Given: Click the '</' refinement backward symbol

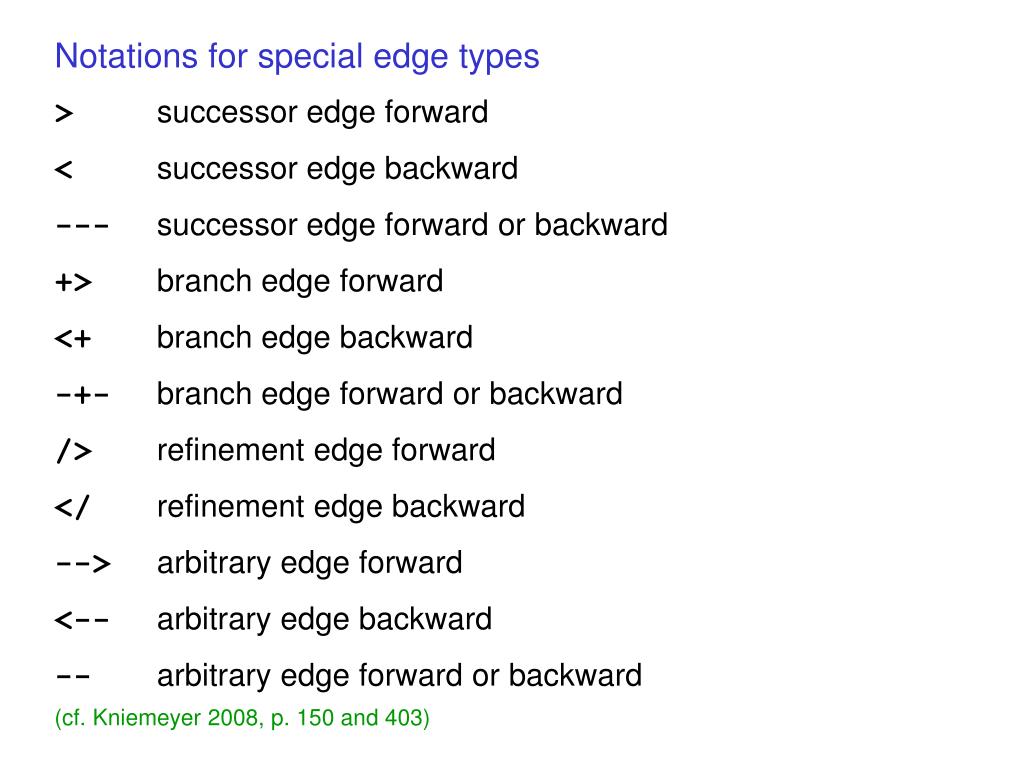Looking at the screenshot, I should (x=72, y=507).
